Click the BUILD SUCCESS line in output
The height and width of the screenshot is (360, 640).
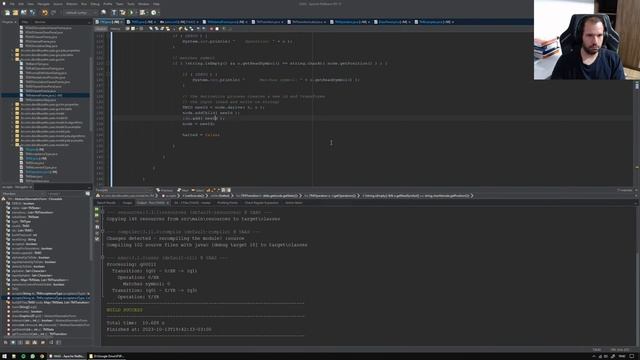coord(124,310)
